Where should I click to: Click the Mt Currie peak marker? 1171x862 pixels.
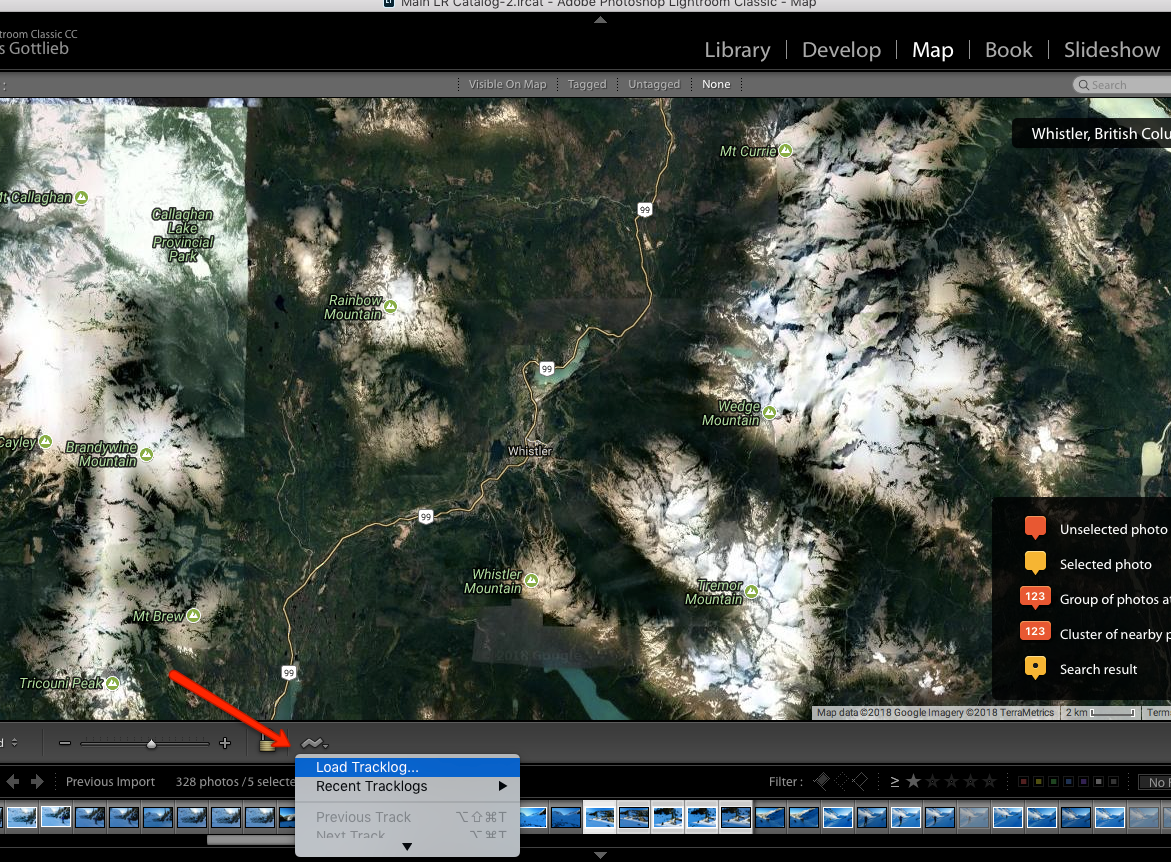[786, 151]
